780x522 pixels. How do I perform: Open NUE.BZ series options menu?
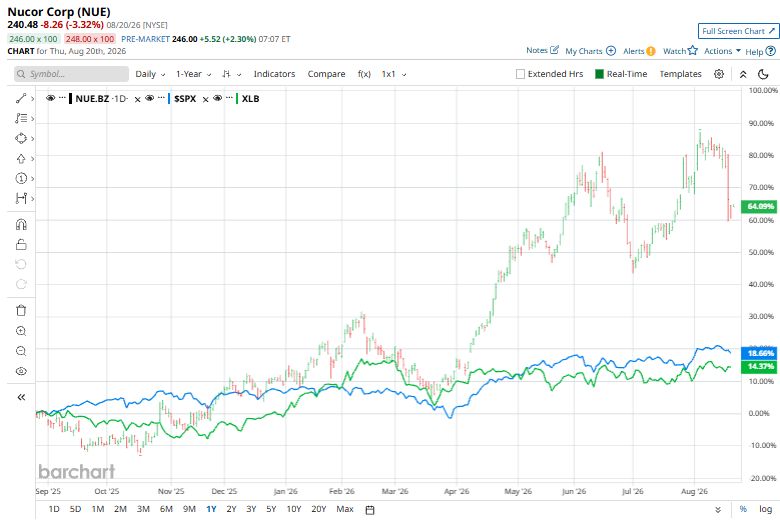[62, 98]
